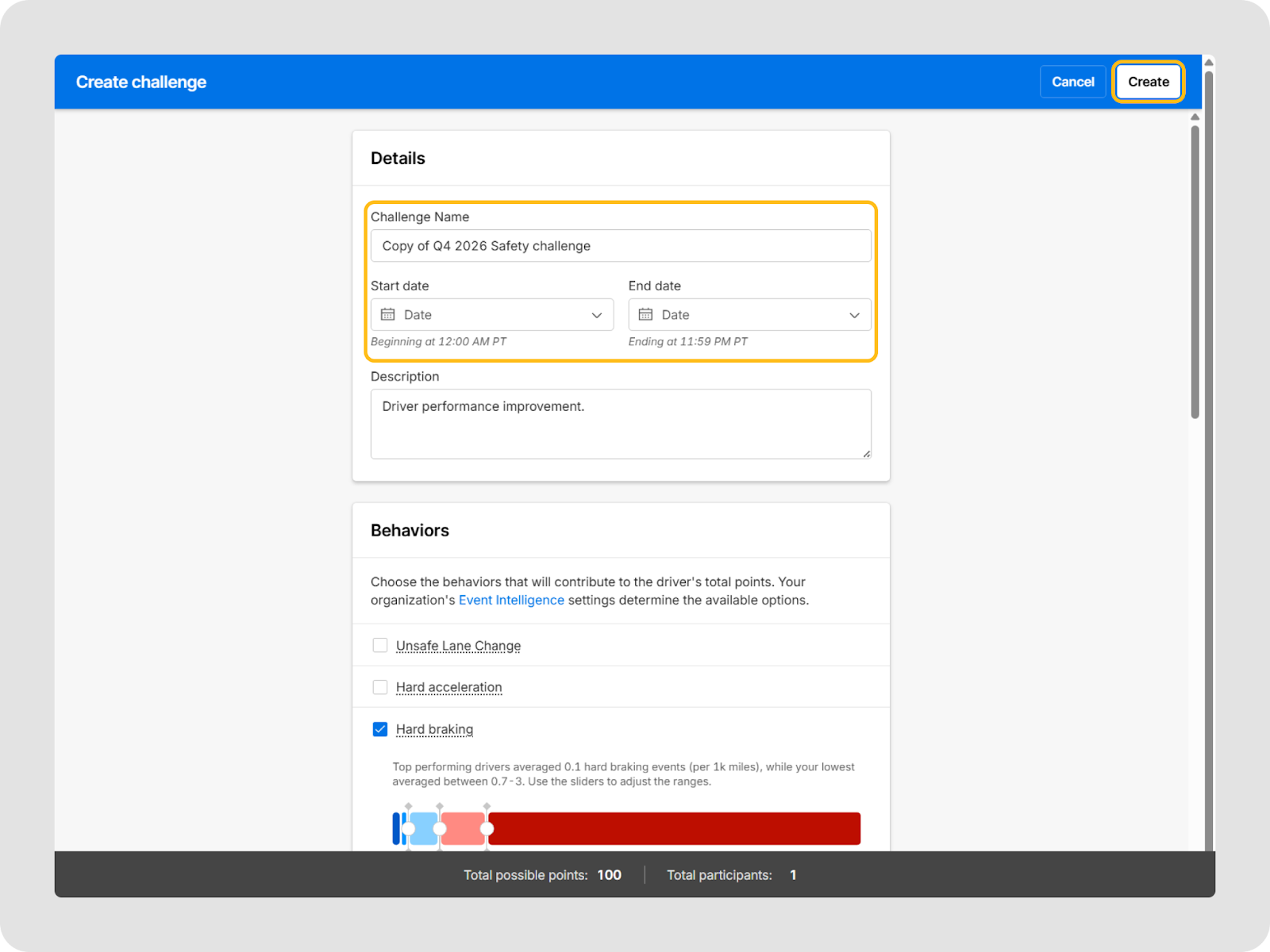This screenshot has width=1270, height=952.
Task: Check the Hard acceleration behavior box
Action: point(380,687)
